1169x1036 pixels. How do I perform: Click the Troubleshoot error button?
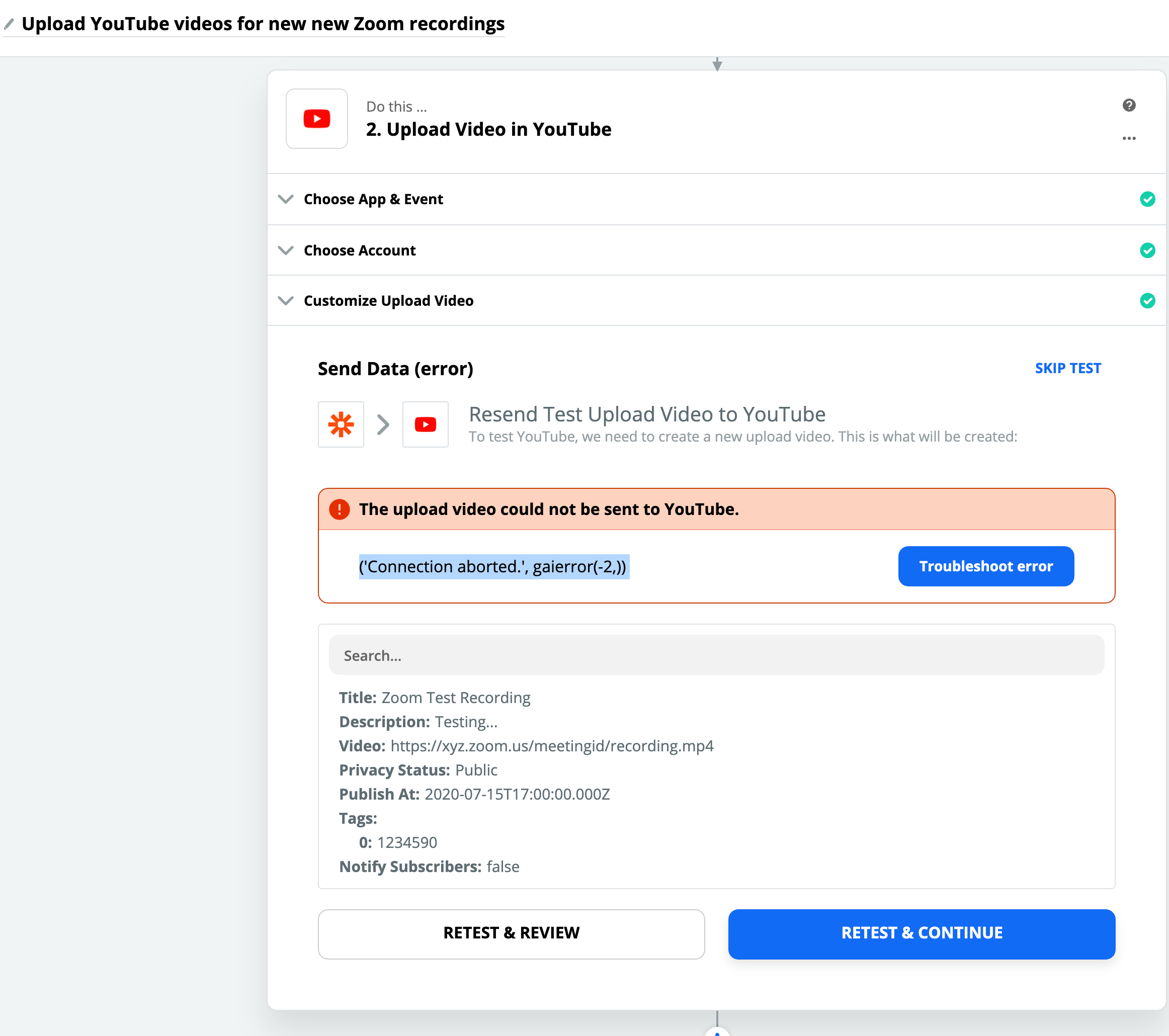985,566
